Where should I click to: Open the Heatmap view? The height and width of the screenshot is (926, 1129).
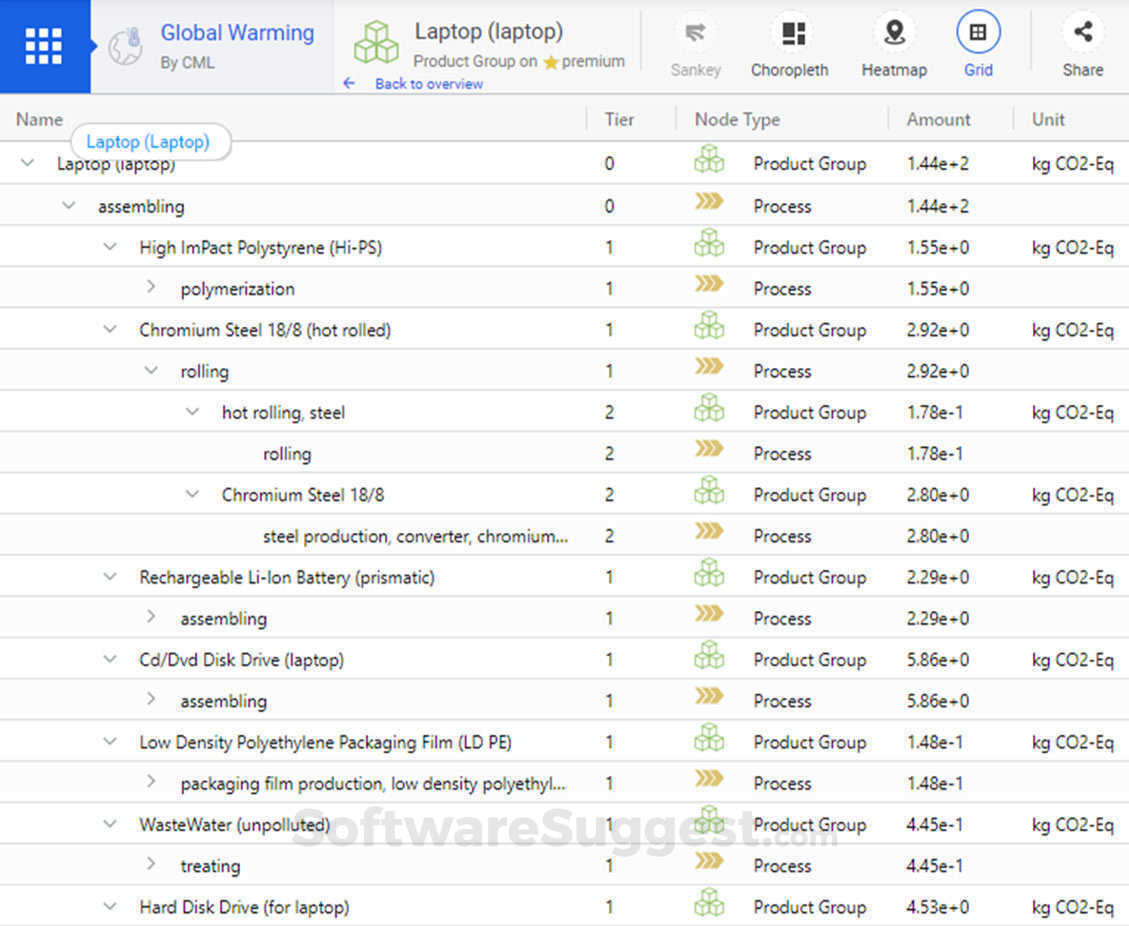pos(894,34)
